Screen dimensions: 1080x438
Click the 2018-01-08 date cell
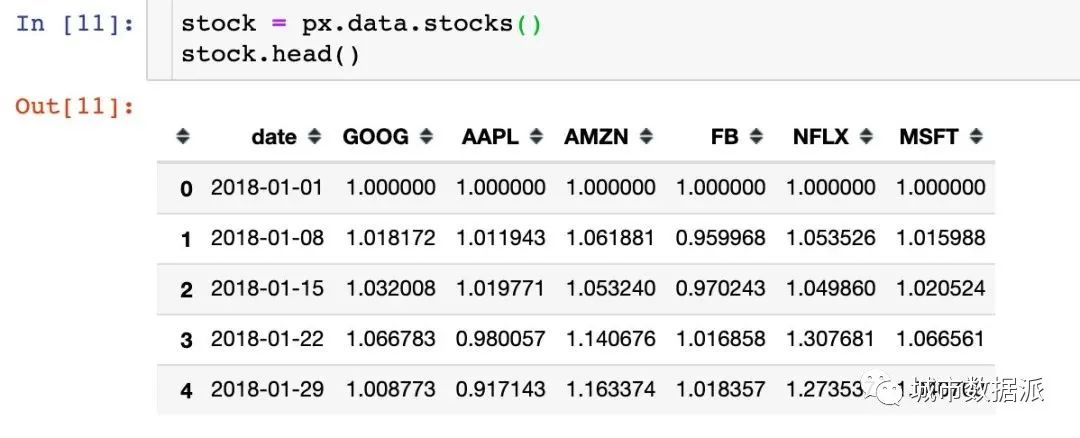click(267, 238)
